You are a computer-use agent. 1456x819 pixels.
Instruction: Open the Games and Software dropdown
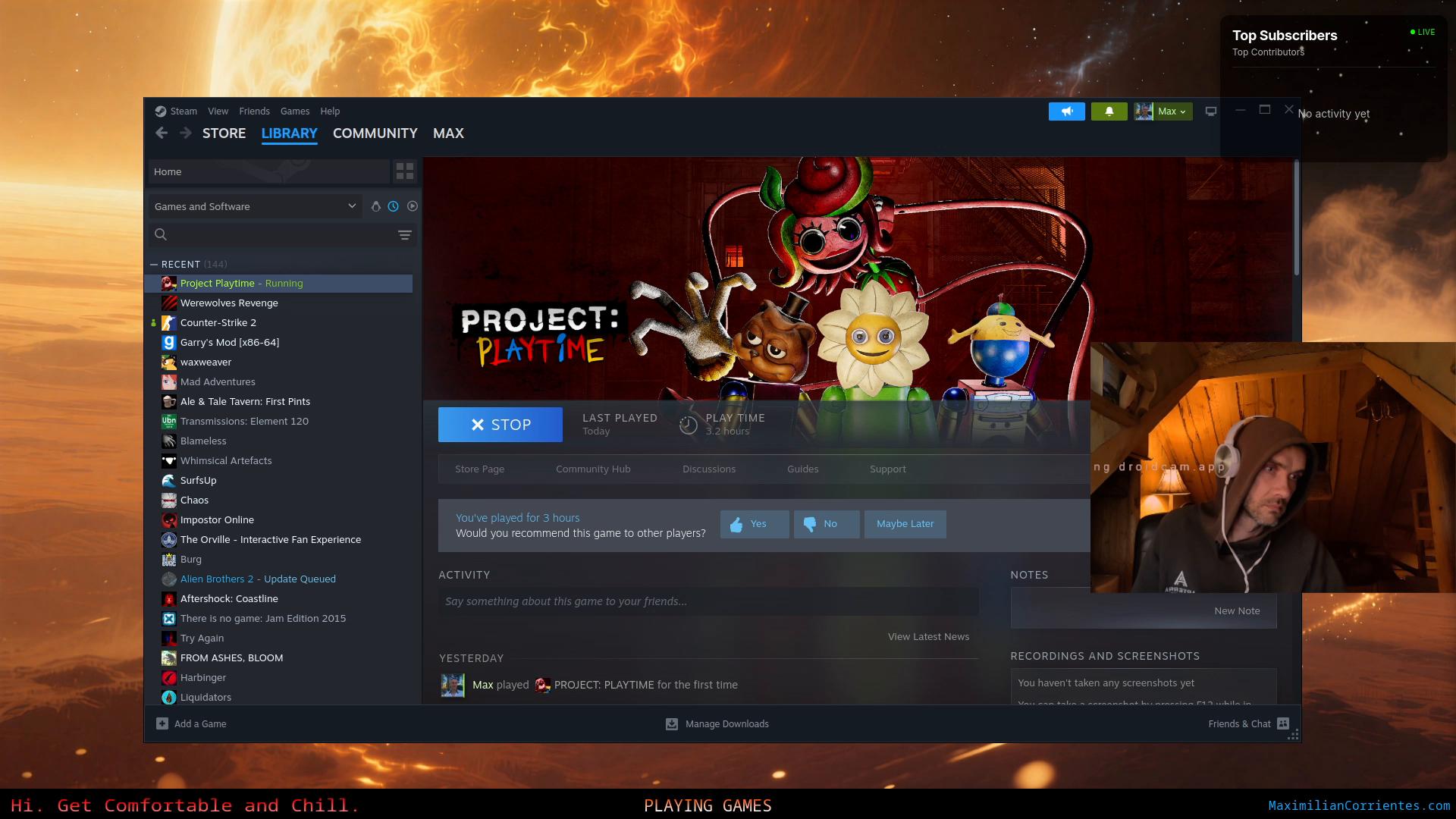(255, 206)
